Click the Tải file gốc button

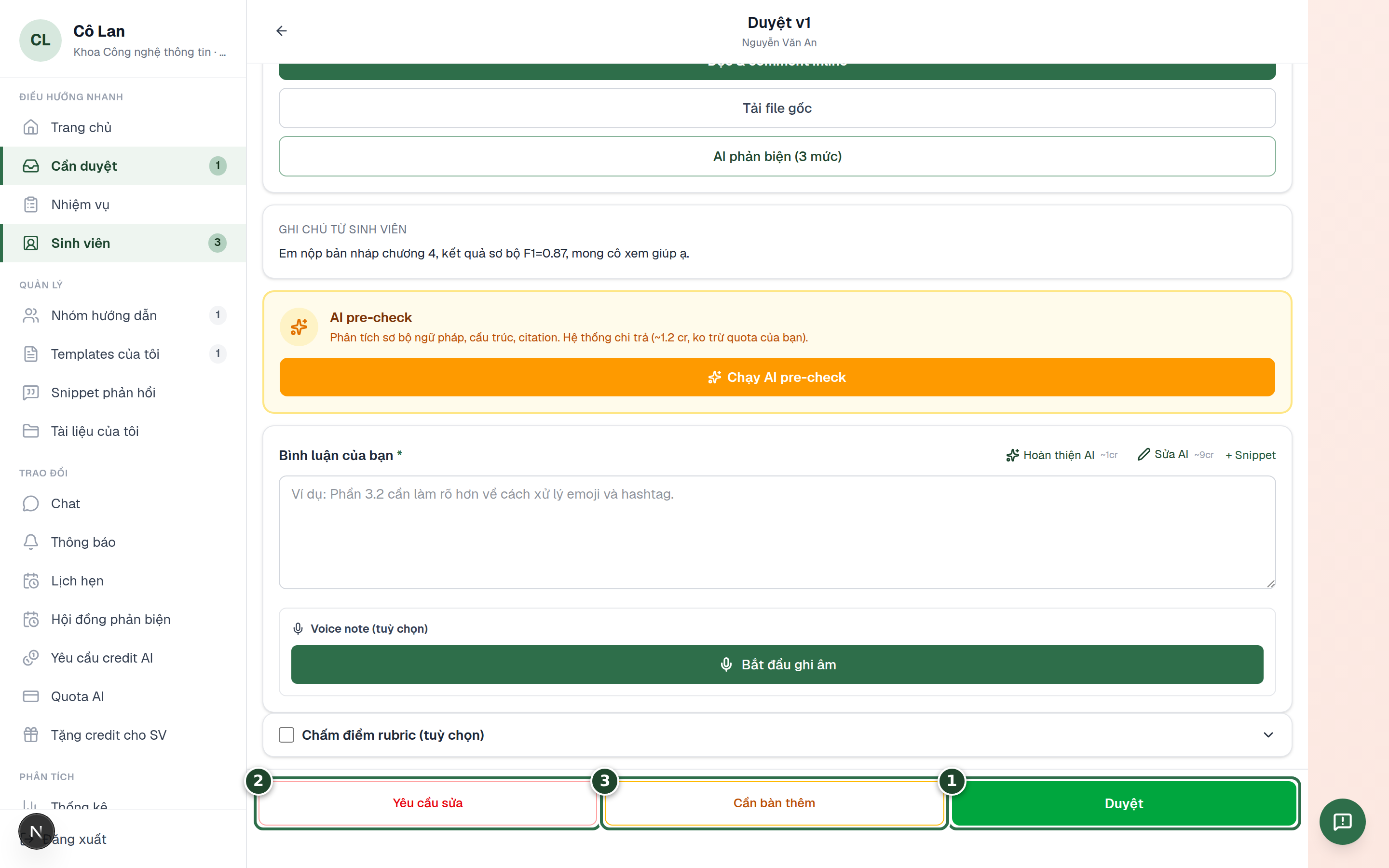[x=777, y=108]
